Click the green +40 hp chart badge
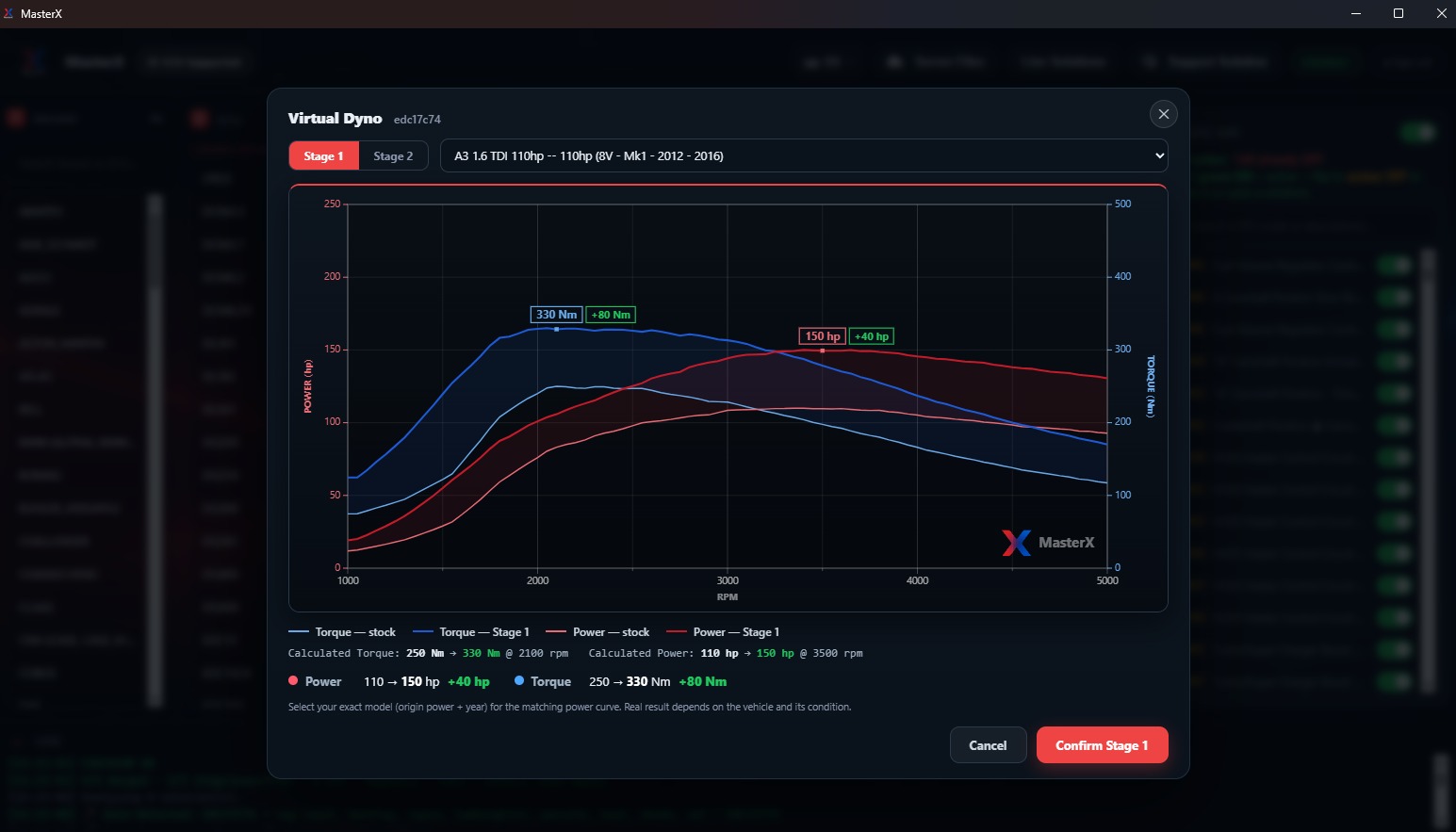Viewport: 1456px width, 832px height. 872,336
